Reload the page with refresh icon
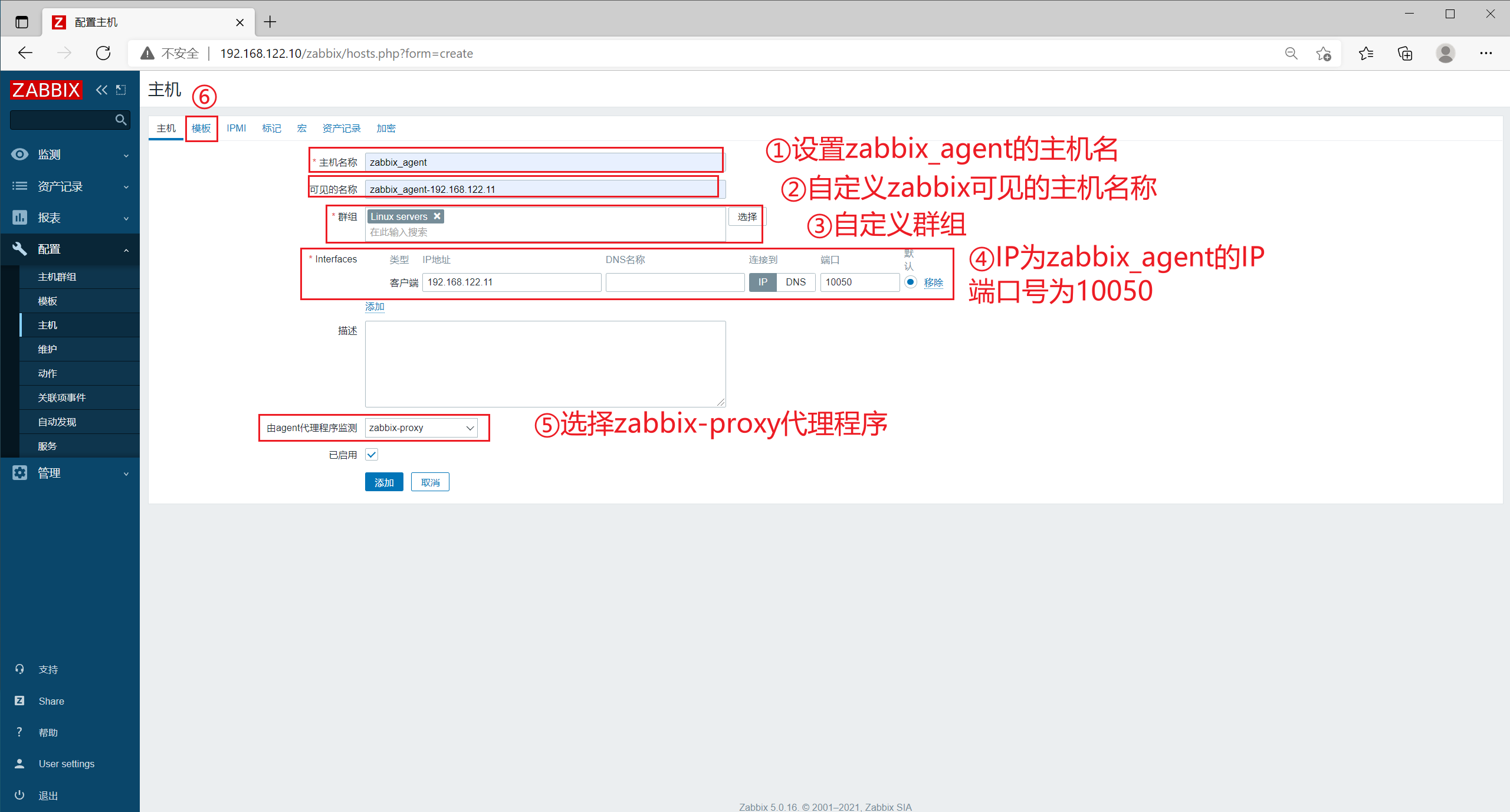The width and height of the screenshot is (1510, 812). tap(103, 53)
